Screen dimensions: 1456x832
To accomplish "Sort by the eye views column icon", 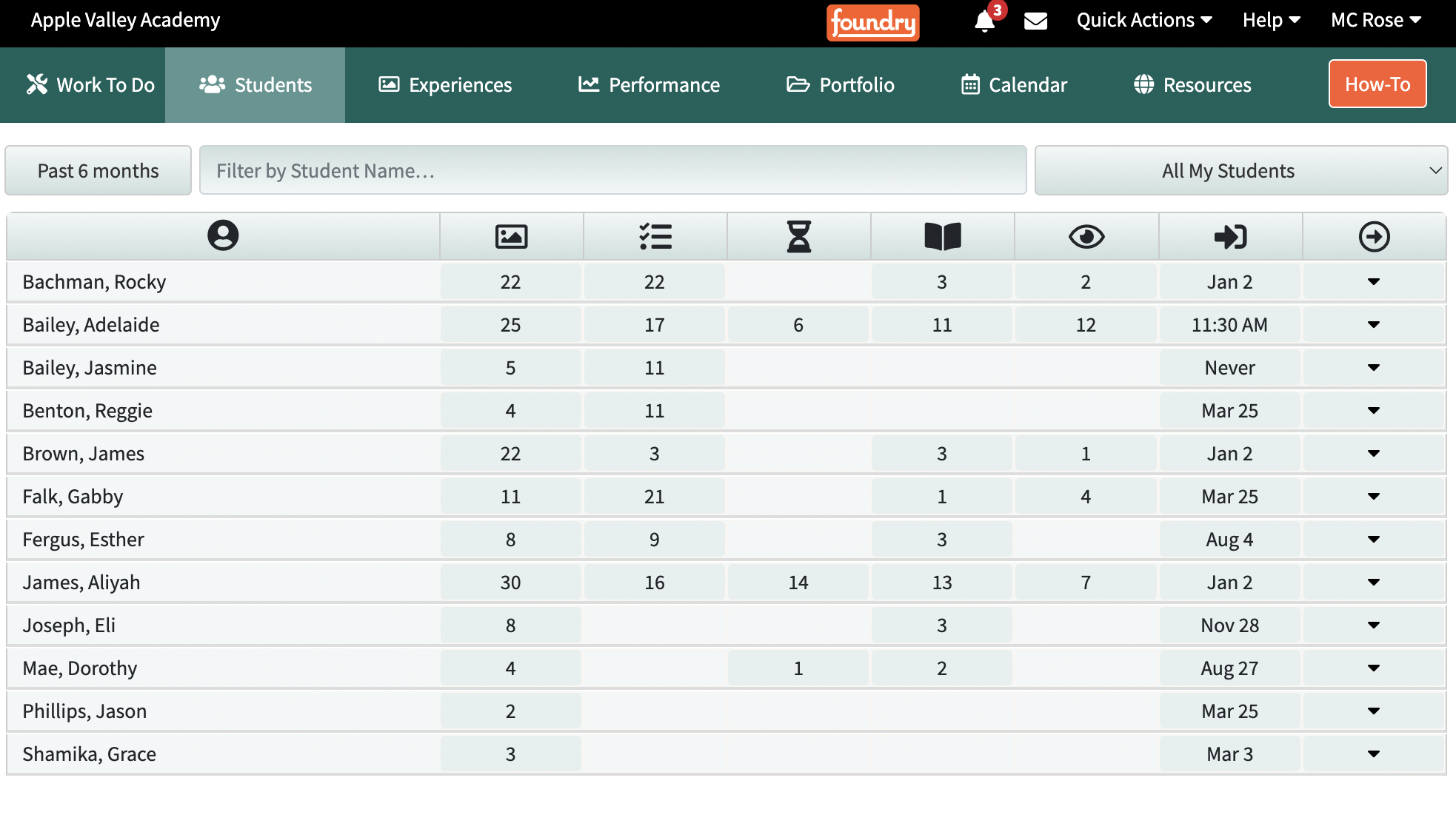I will tap(1086, 236).
